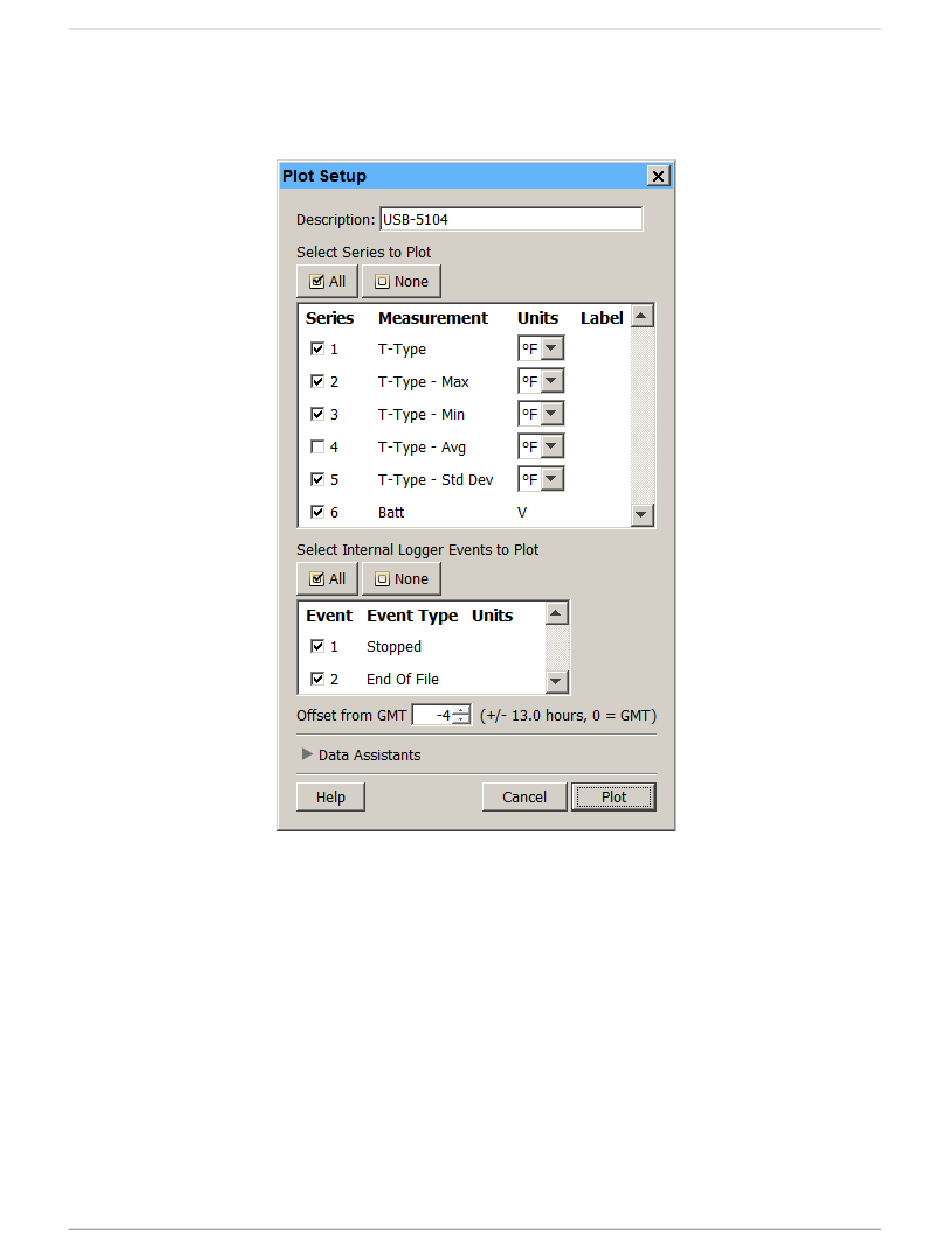Click the Measurement column header
Viewport: 950px width, 1260px height.
(x=433, y=318)
